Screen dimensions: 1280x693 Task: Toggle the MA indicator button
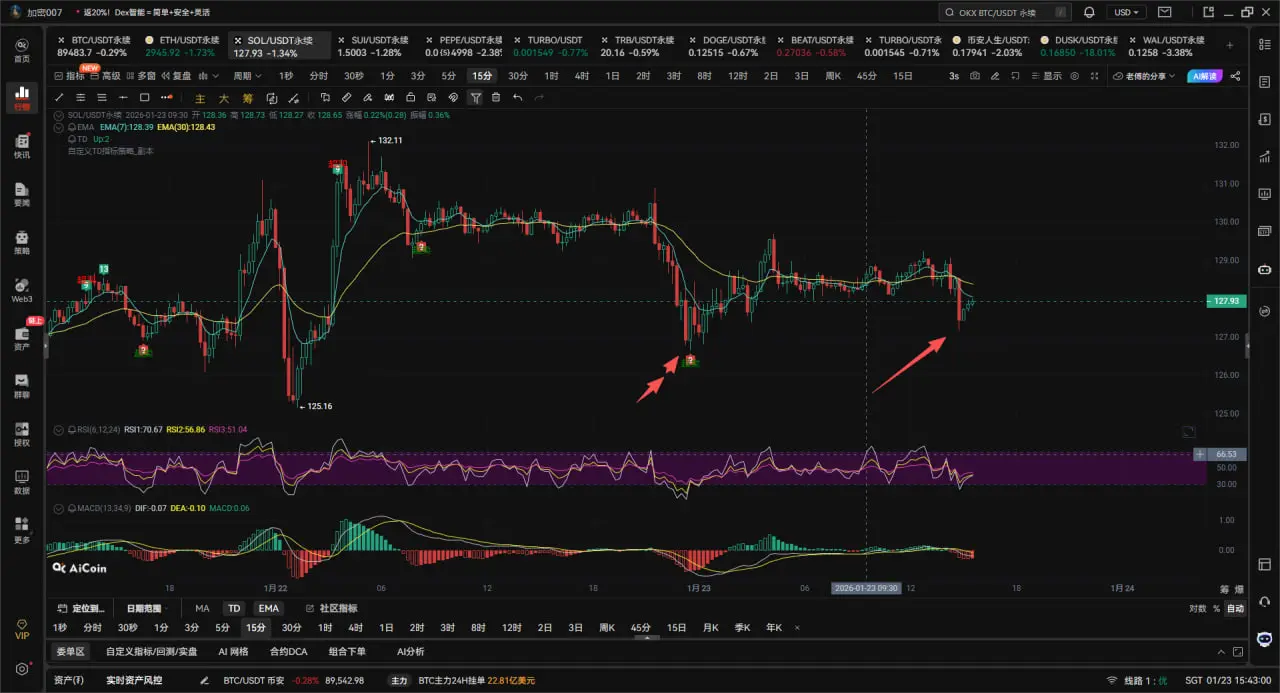[x=202, y=608]
